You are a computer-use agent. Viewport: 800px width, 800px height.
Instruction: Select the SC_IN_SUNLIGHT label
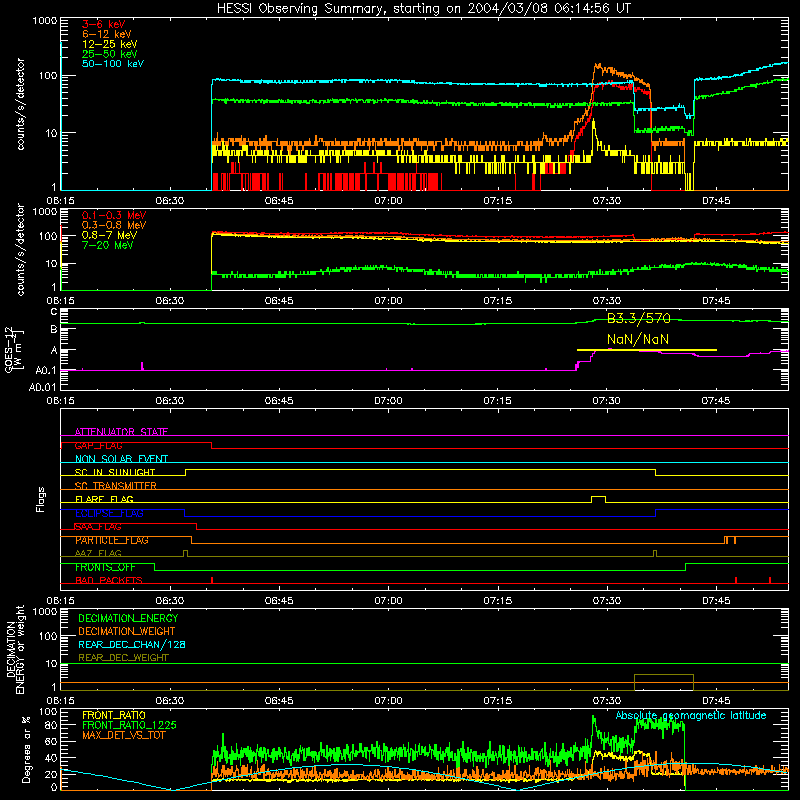click(x=115, y=472)
